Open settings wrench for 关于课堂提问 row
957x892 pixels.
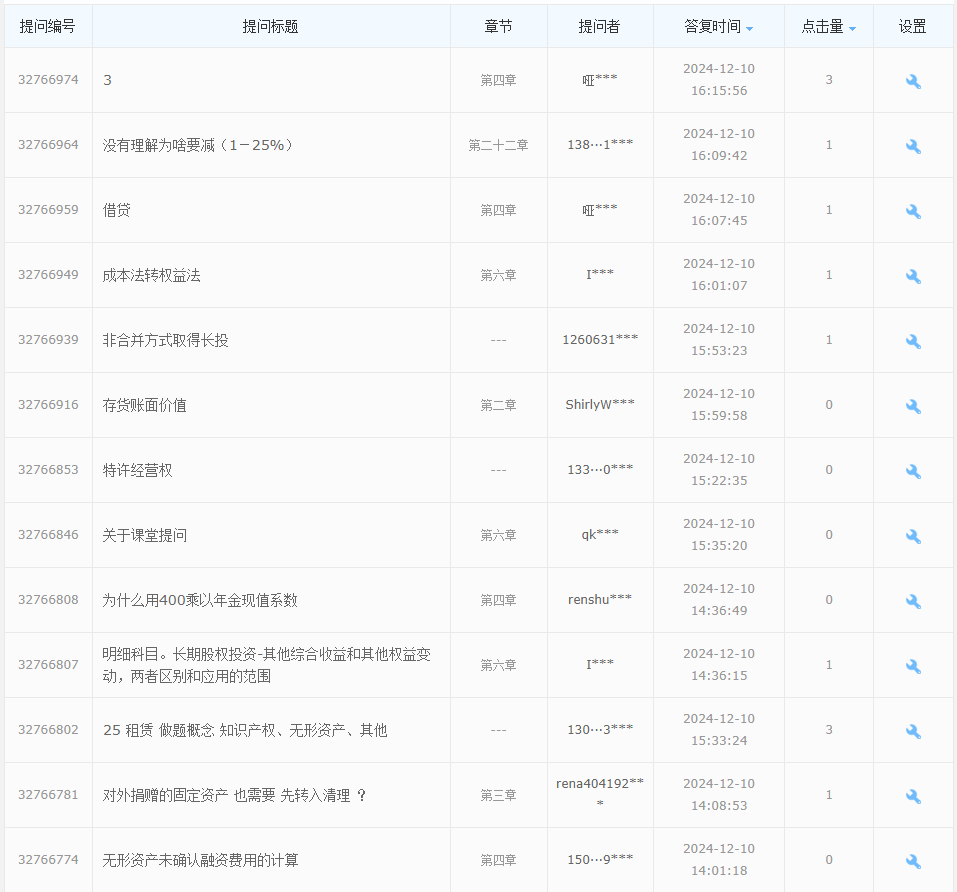(912, 535)
